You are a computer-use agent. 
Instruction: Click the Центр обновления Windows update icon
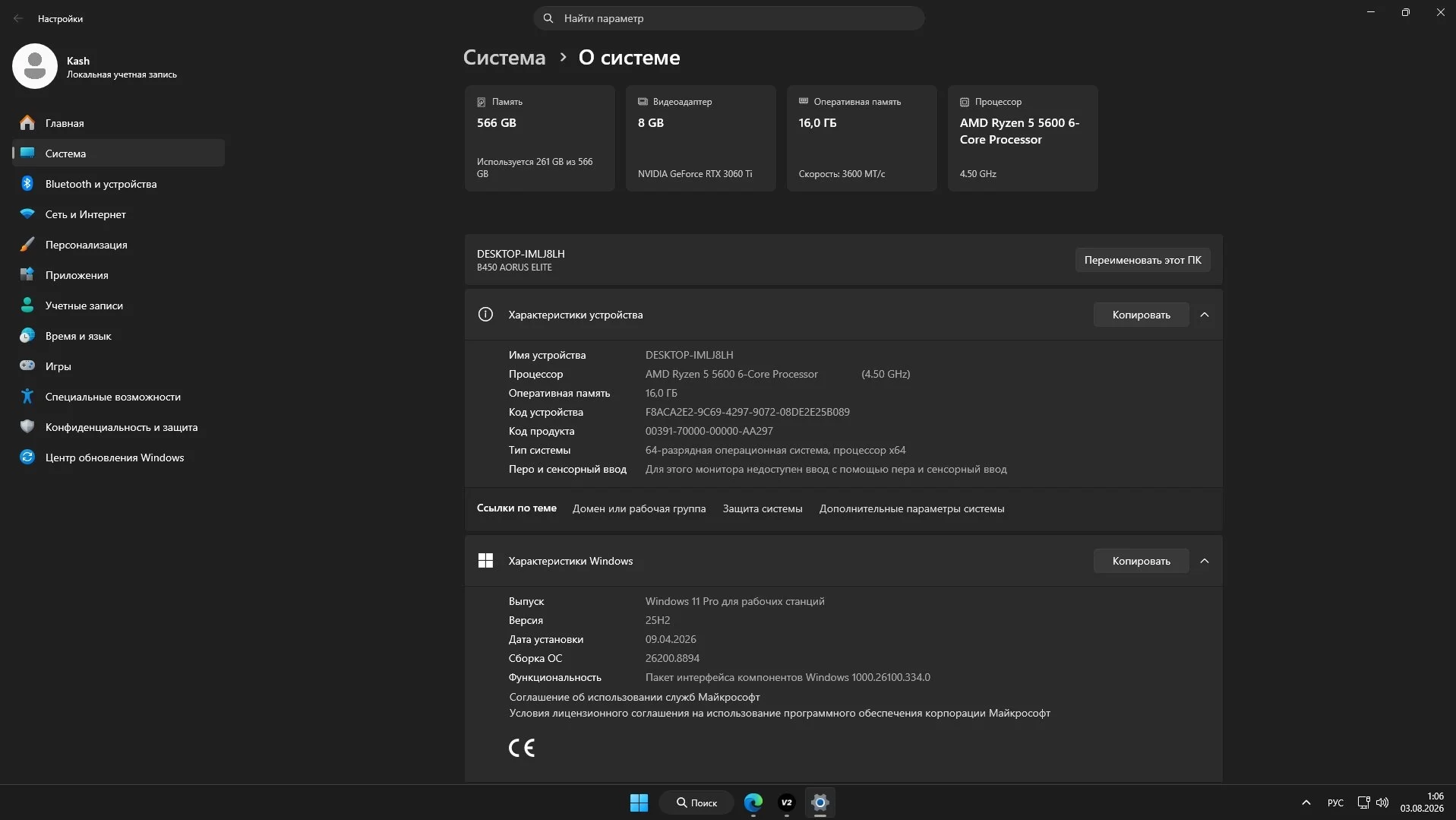27,457
